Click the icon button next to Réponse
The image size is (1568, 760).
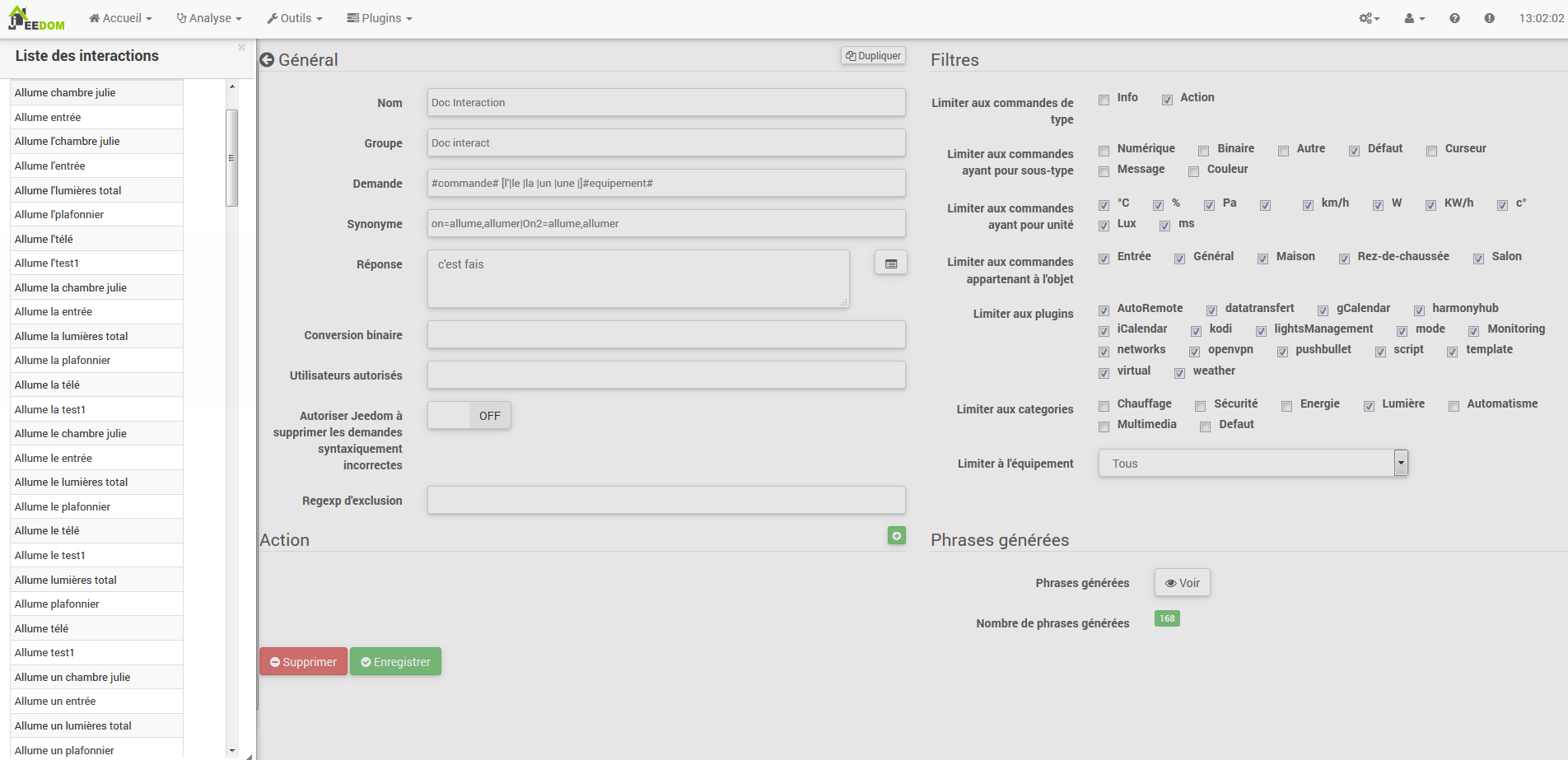coord(890,263)
